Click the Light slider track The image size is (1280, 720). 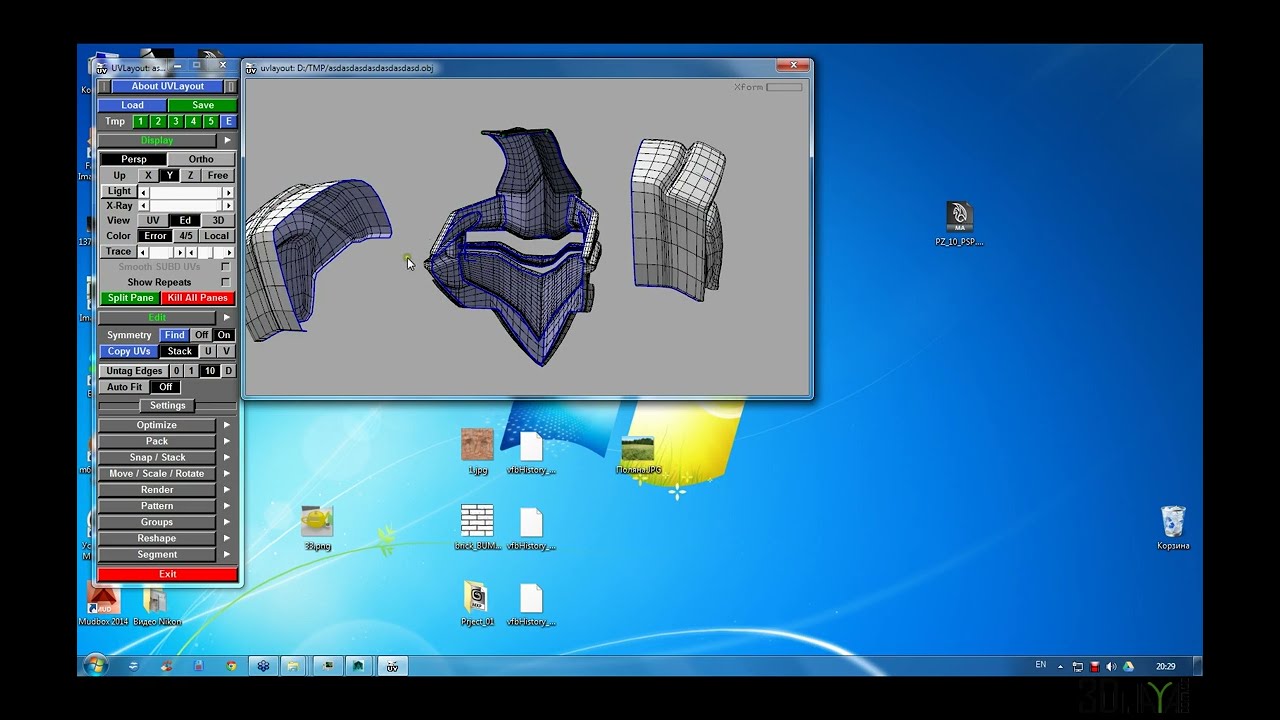point(186,192)
